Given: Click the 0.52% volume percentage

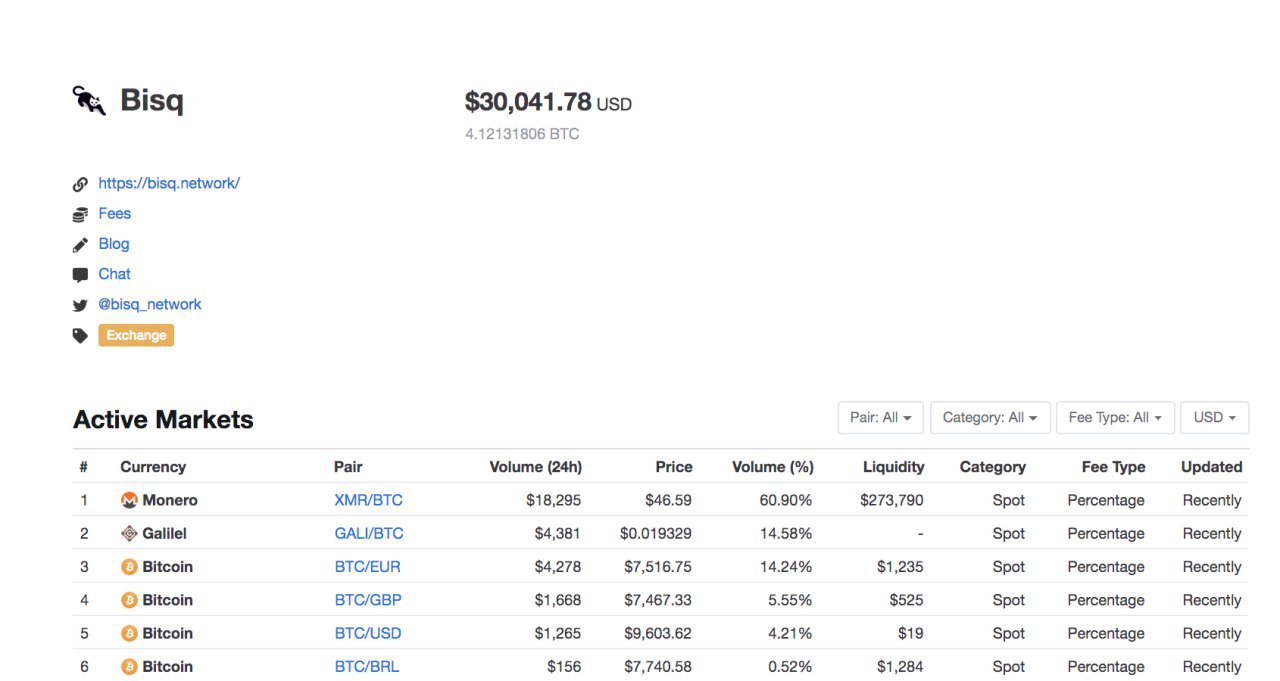Looking at the screenshot, I should click(789, 667).
